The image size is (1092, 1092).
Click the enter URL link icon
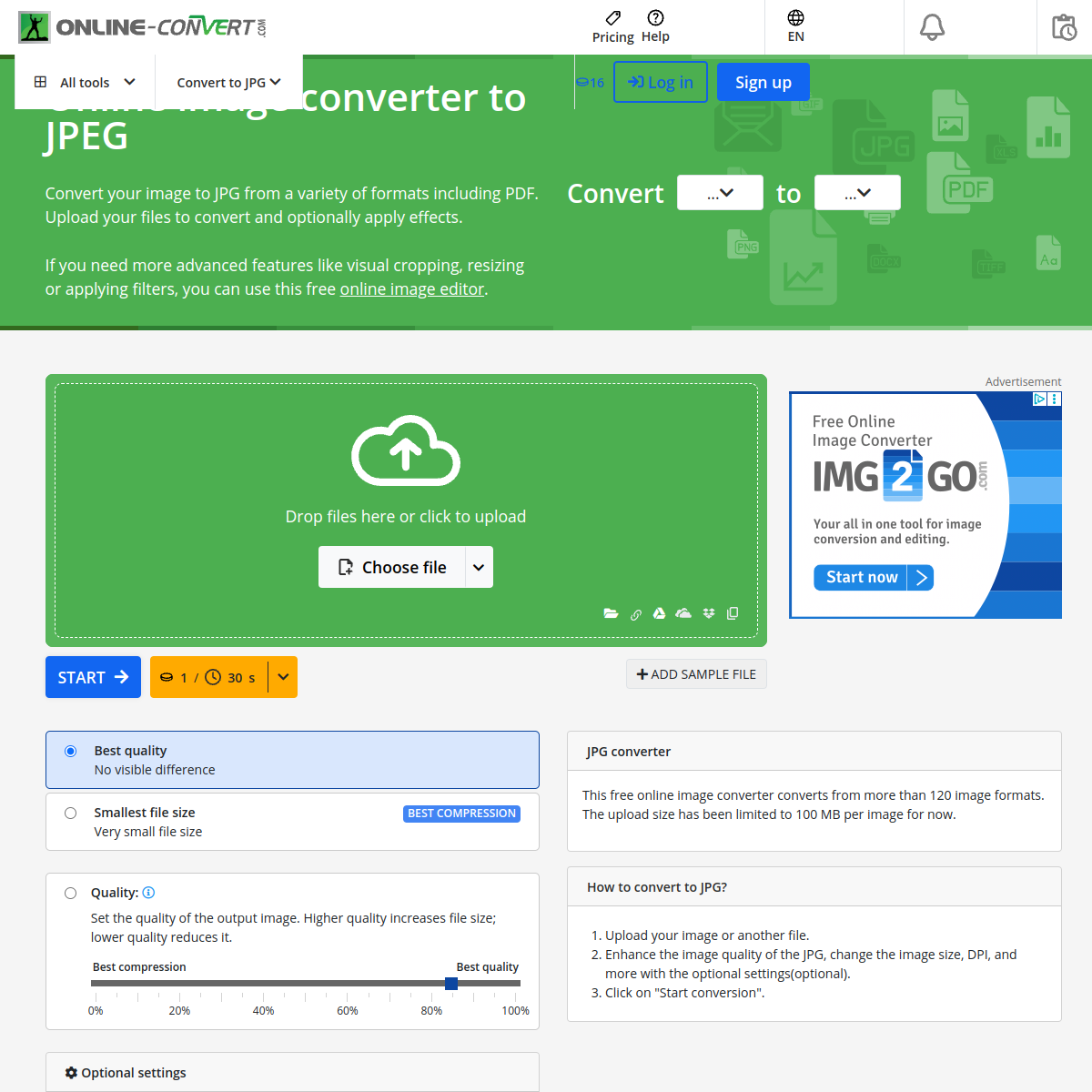pos(636,614)
